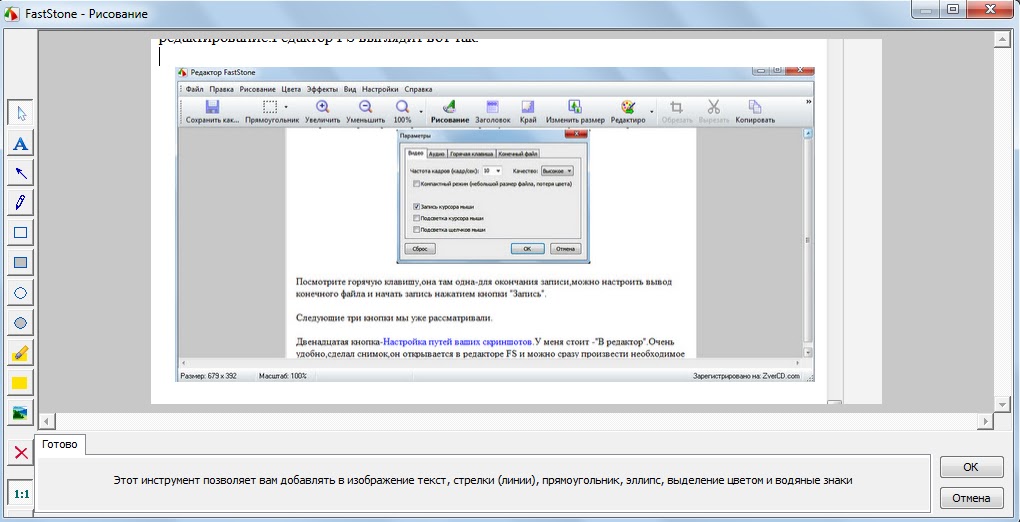1020x522 pixels.
Task: Click the vertical scrollbar up arrow
Action: coord(1001,40)
